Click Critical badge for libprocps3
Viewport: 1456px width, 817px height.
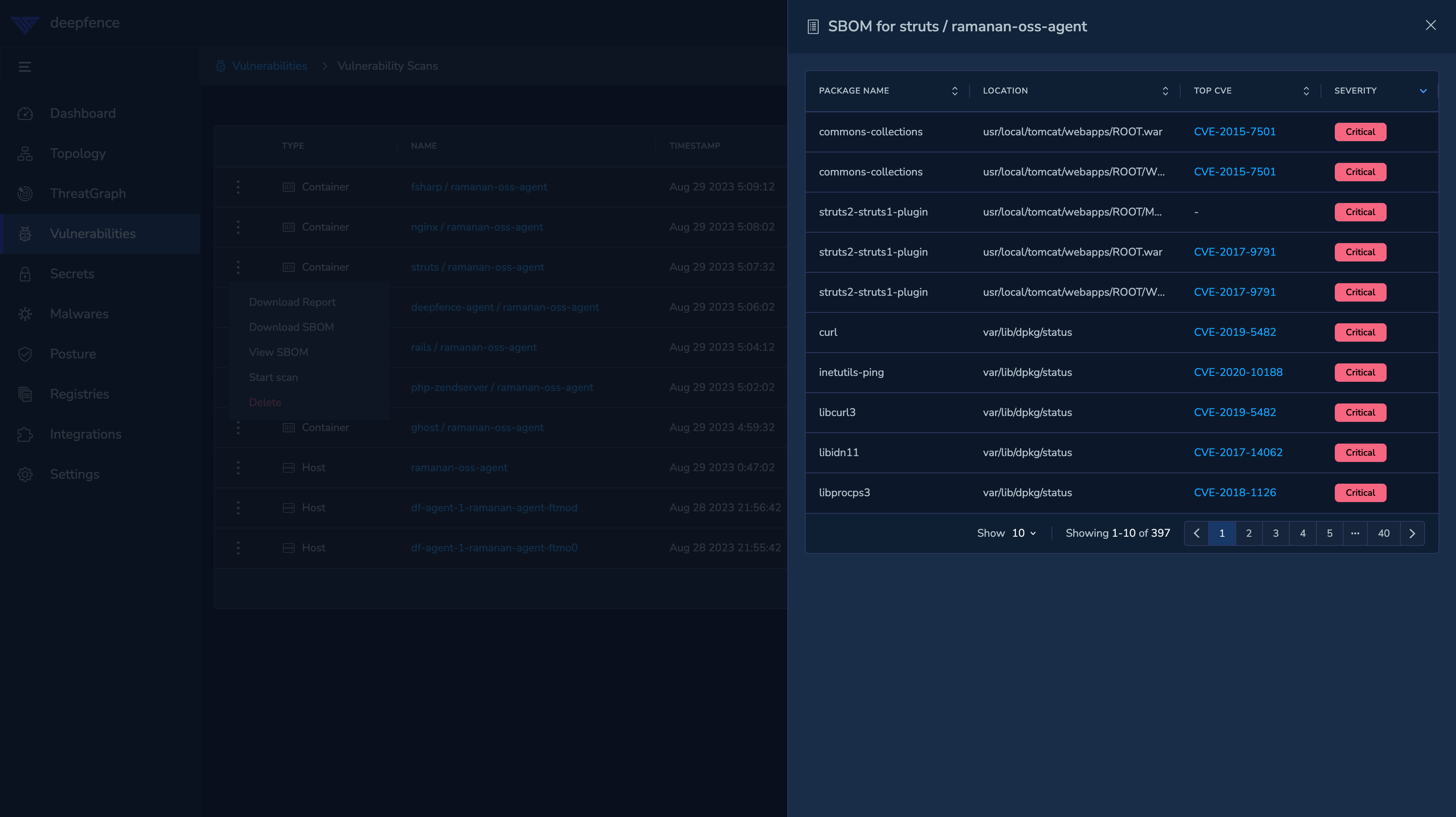point(1360,492)
